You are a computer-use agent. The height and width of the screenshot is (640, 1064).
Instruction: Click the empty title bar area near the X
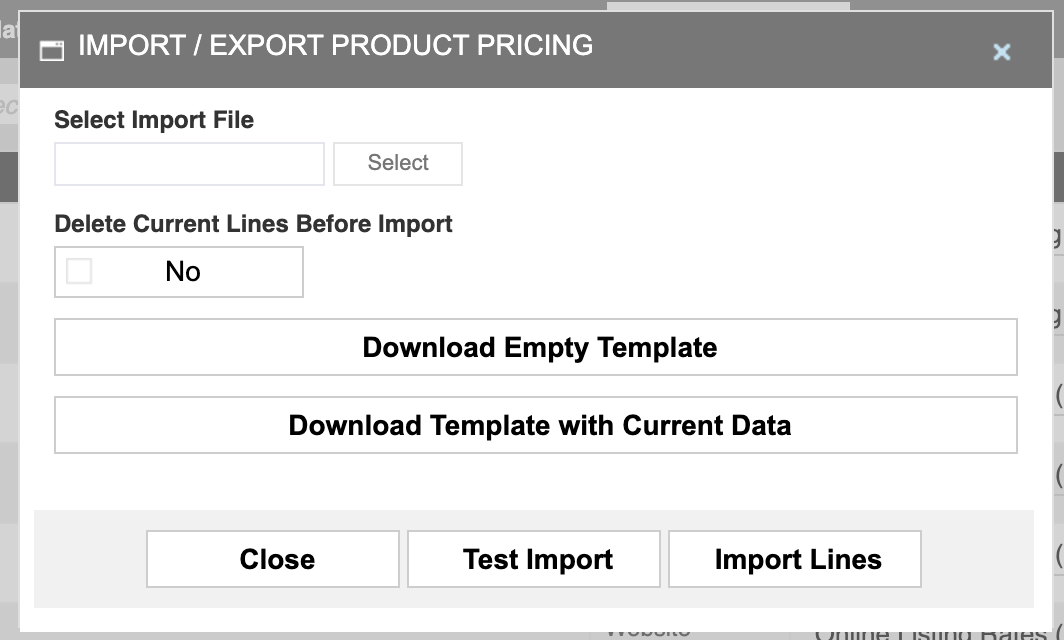point(850,50)
